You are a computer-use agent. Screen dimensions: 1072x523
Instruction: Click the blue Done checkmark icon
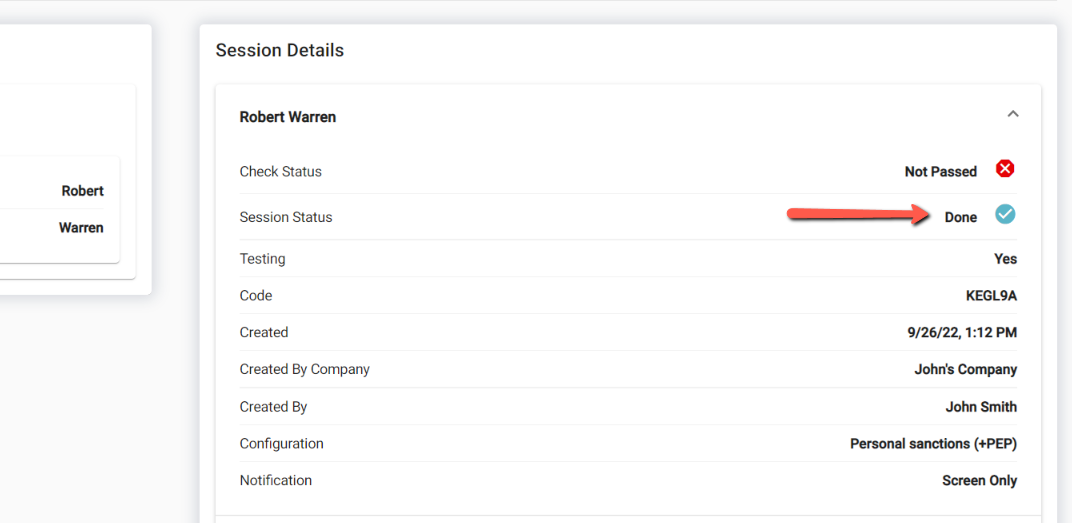pos(1005,214)
